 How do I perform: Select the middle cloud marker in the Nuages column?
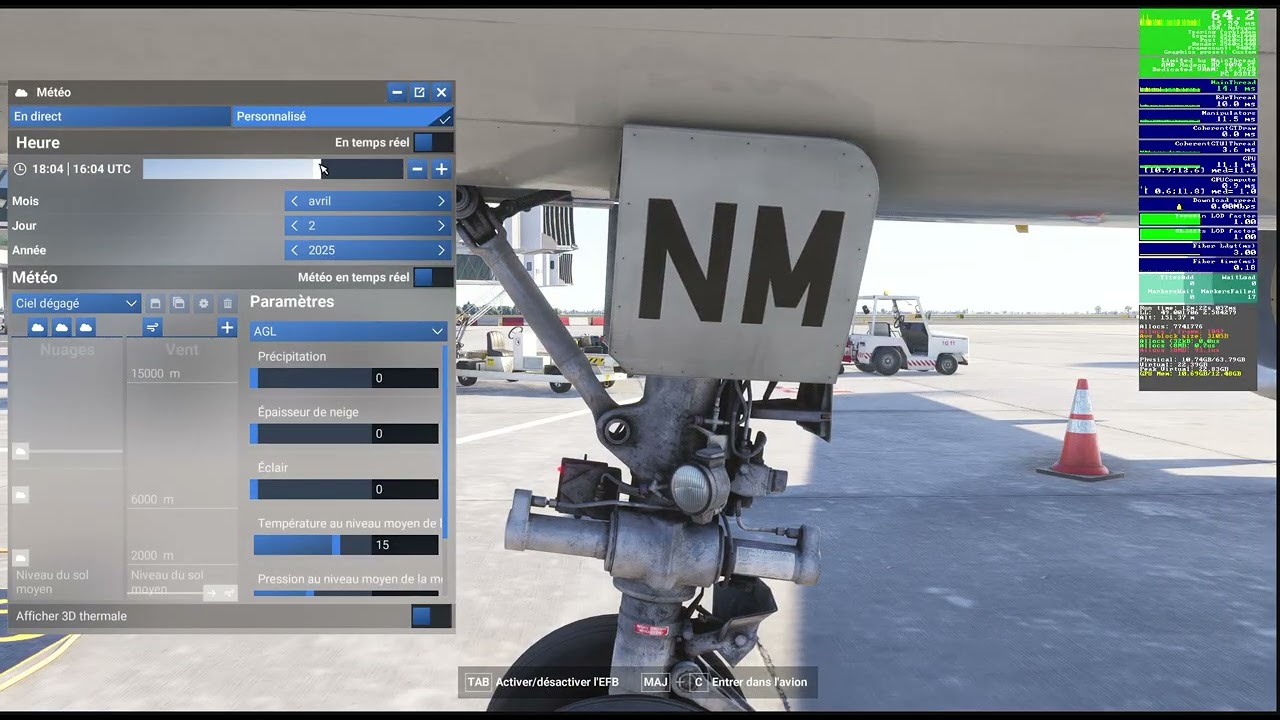tap(20, 495)
